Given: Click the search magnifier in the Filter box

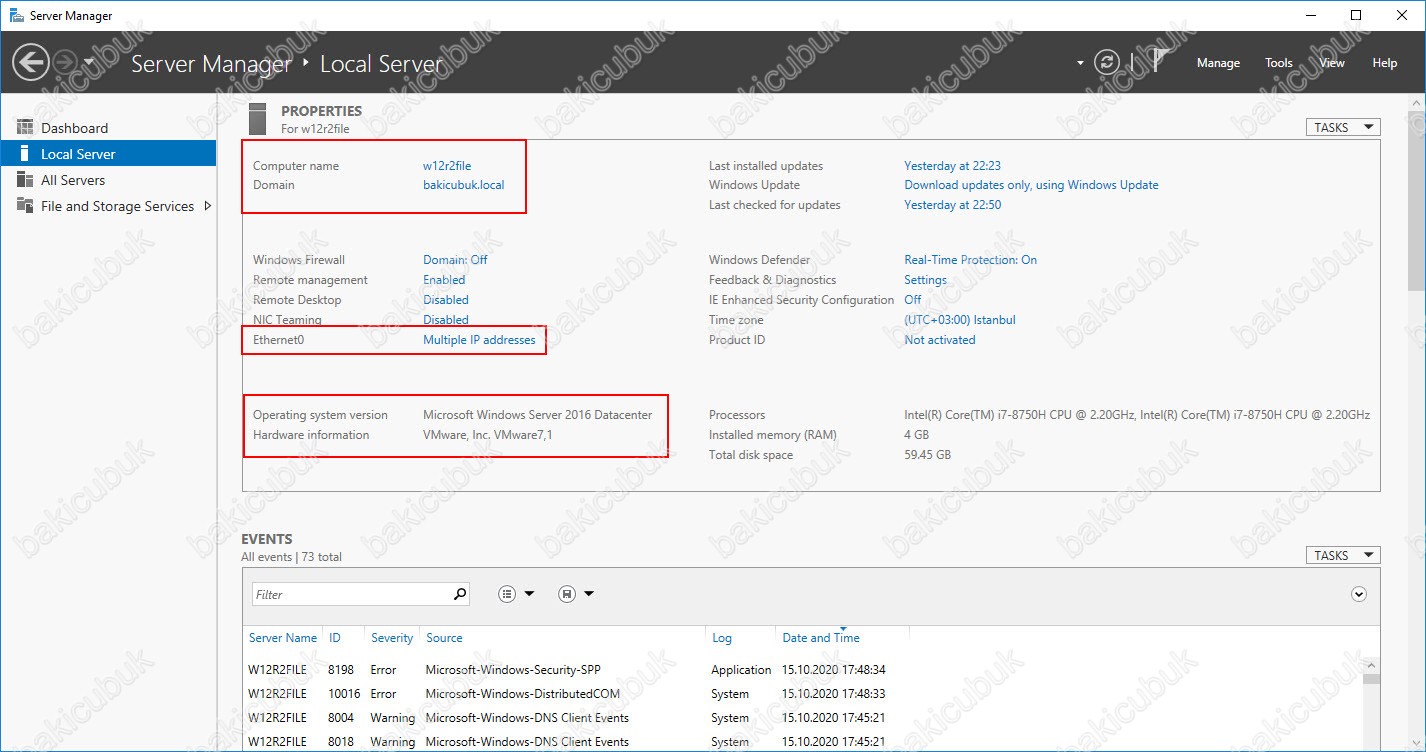Looking at the screenshot, I should click(x=460, y=594).
